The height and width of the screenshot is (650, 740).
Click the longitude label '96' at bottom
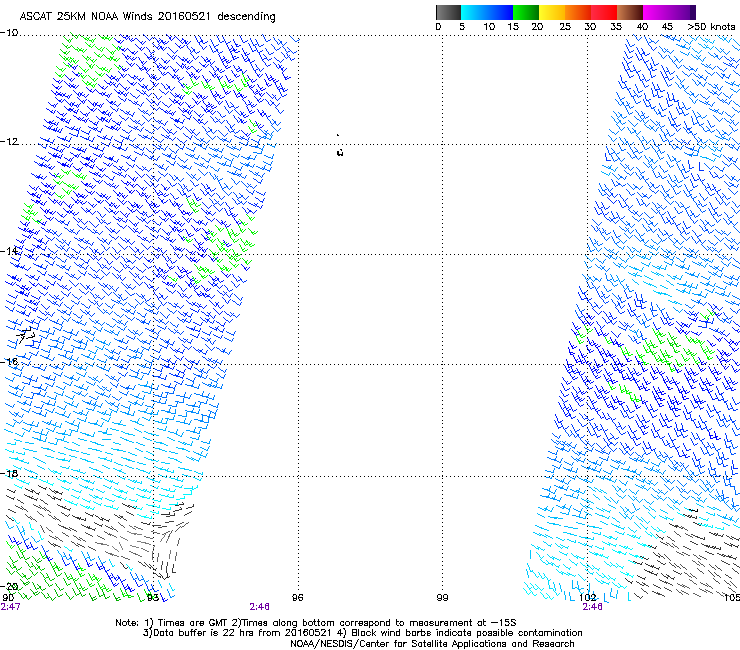tap(297, 598)
